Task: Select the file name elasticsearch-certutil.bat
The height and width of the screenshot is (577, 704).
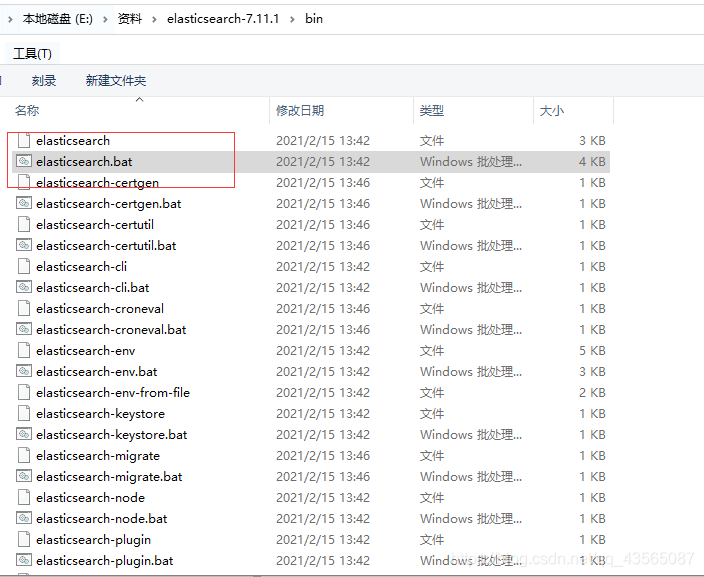Action: tap(106, 246)
